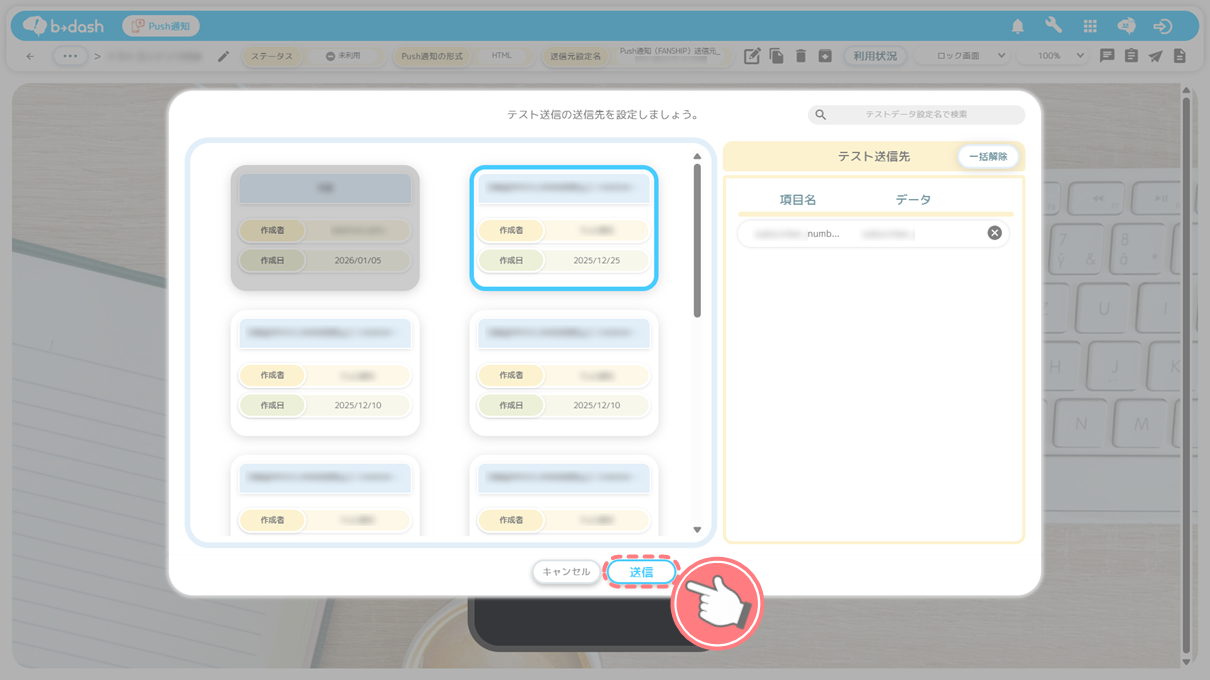Click the pencil rename icon
The height and width of the screenshot is (680, 1210).
(x=224, y=56)
